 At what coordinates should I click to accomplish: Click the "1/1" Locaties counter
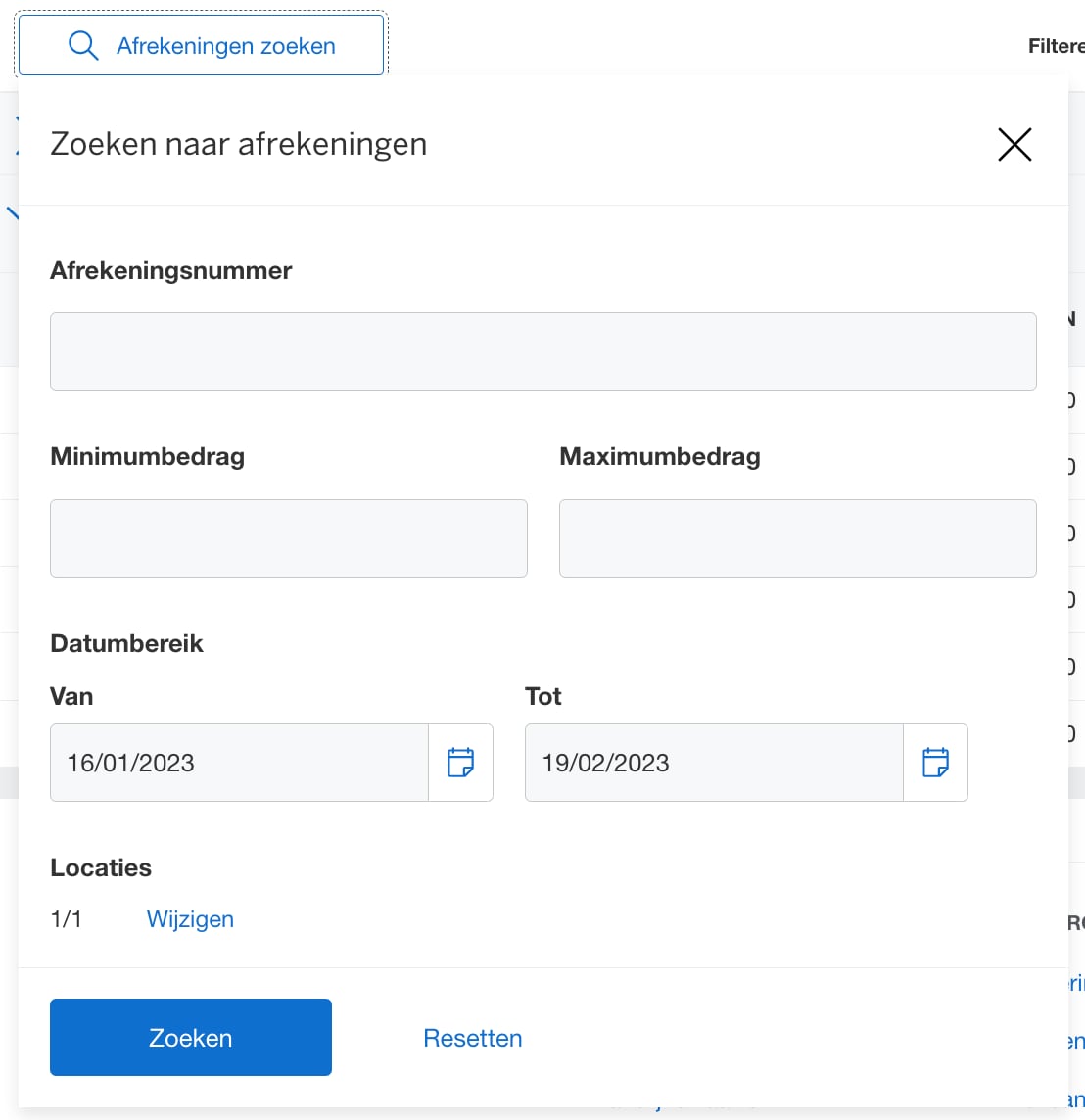(67, 919)
